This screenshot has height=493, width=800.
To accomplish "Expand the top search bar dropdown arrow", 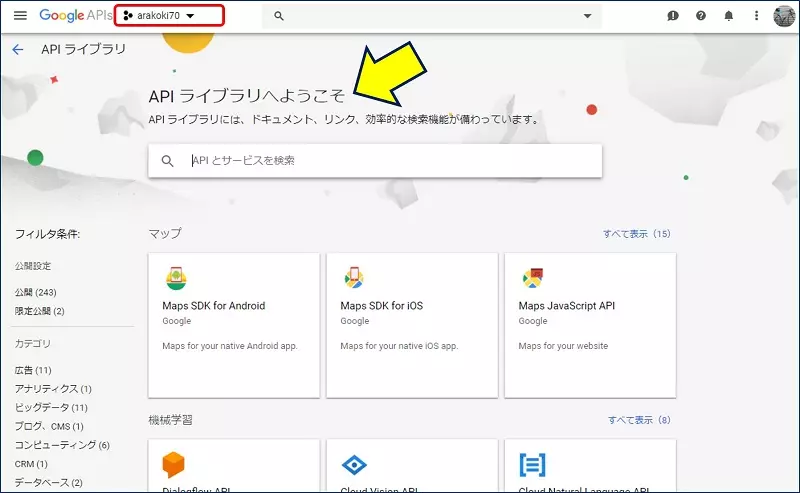I will [587, 16].
